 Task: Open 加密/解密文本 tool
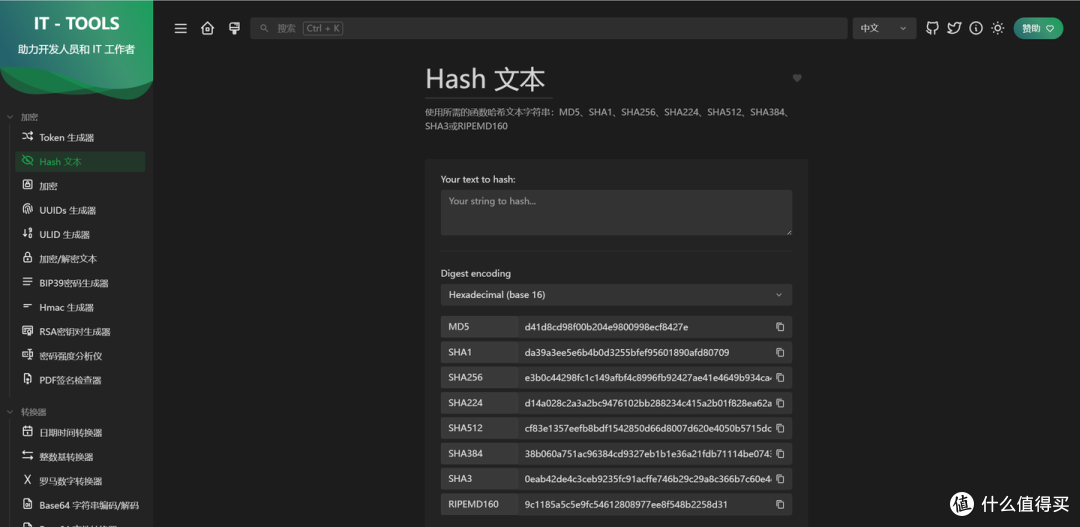[80, 259]
